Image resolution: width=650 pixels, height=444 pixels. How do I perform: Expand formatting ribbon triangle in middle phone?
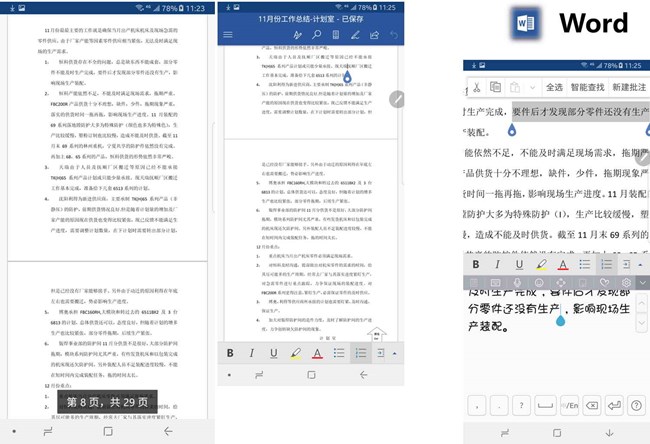(395, 354)
